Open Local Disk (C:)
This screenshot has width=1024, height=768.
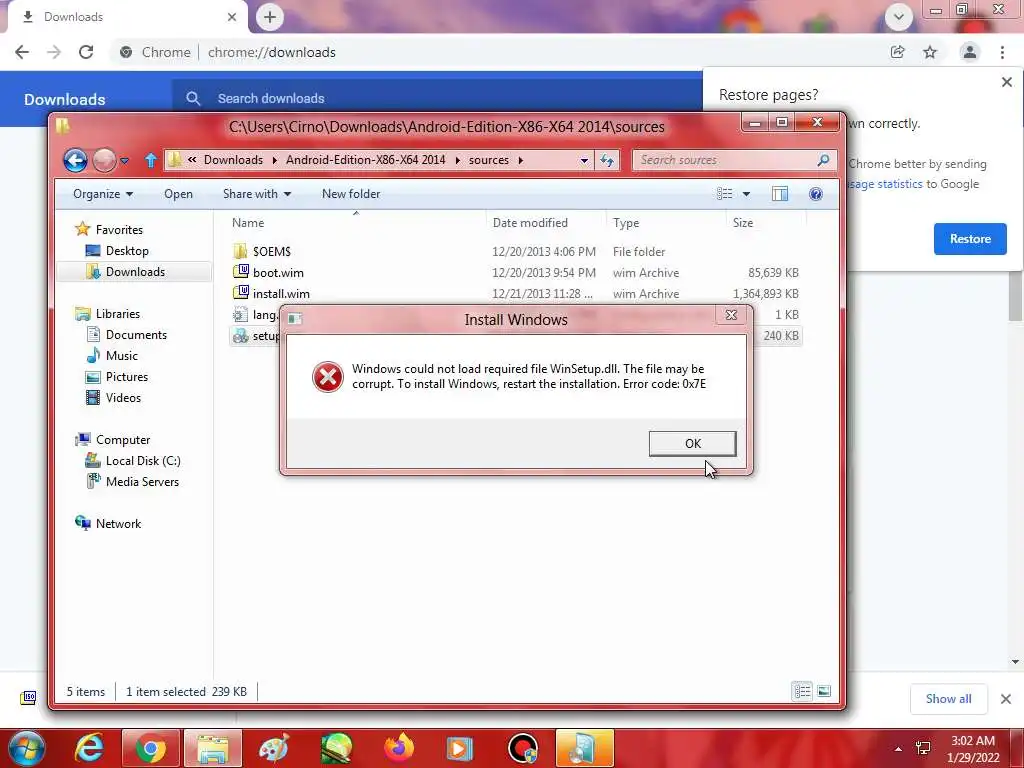click(x=143, y=460)
